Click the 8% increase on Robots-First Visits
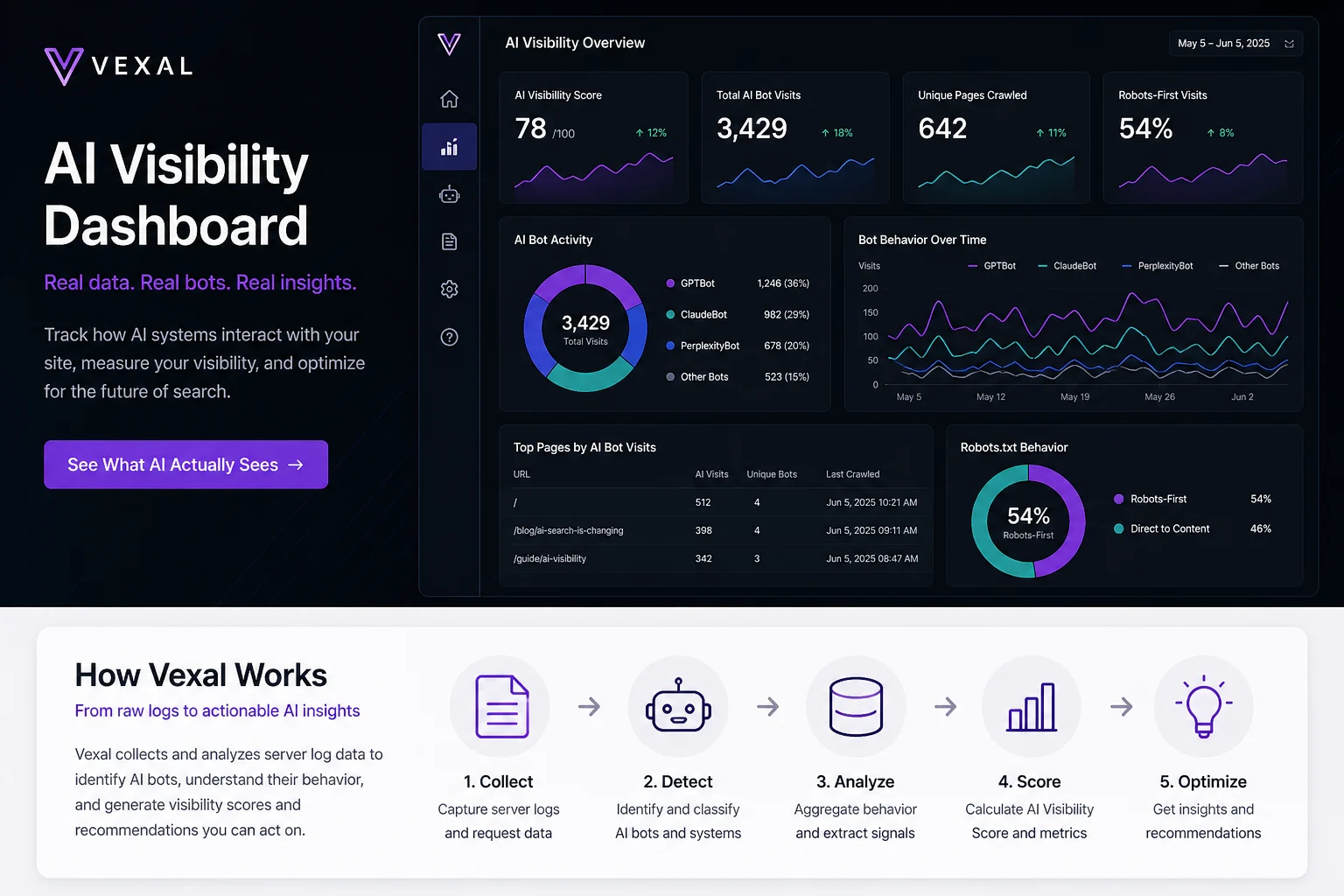 tap(1220, 133)
